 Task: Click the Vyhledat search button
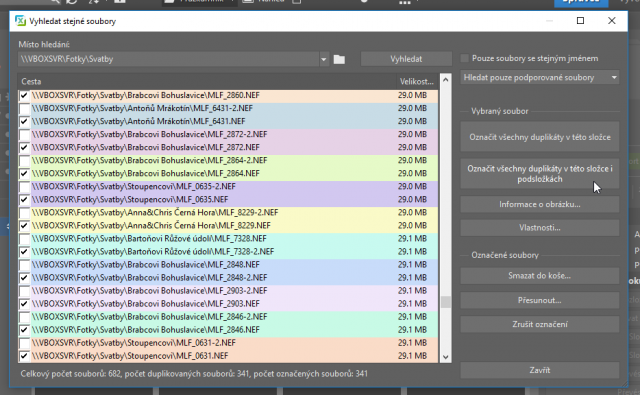406,59
